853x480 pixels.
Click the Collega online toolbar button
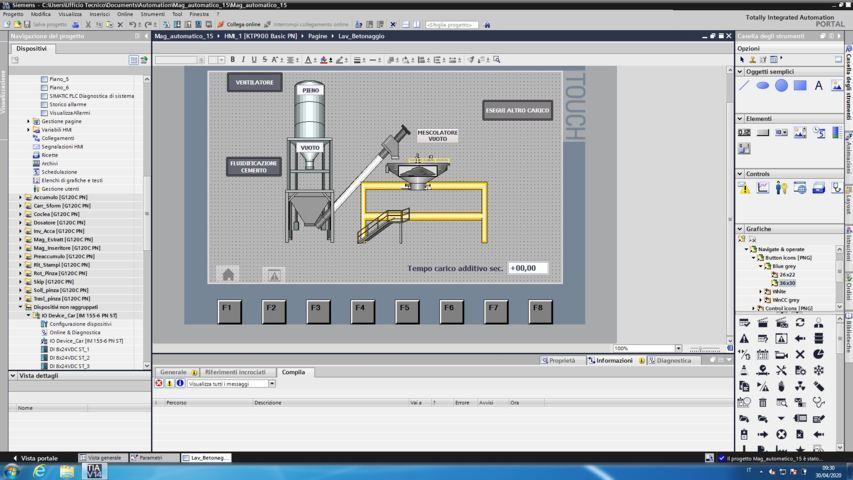pyautogui.click(x=238, y=24)
